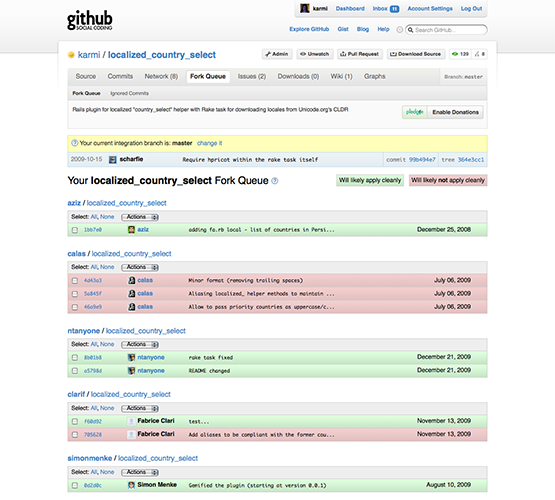Click Simon Menke's avatar in the Gemified row
555x500 pixels.
[131, 485]
